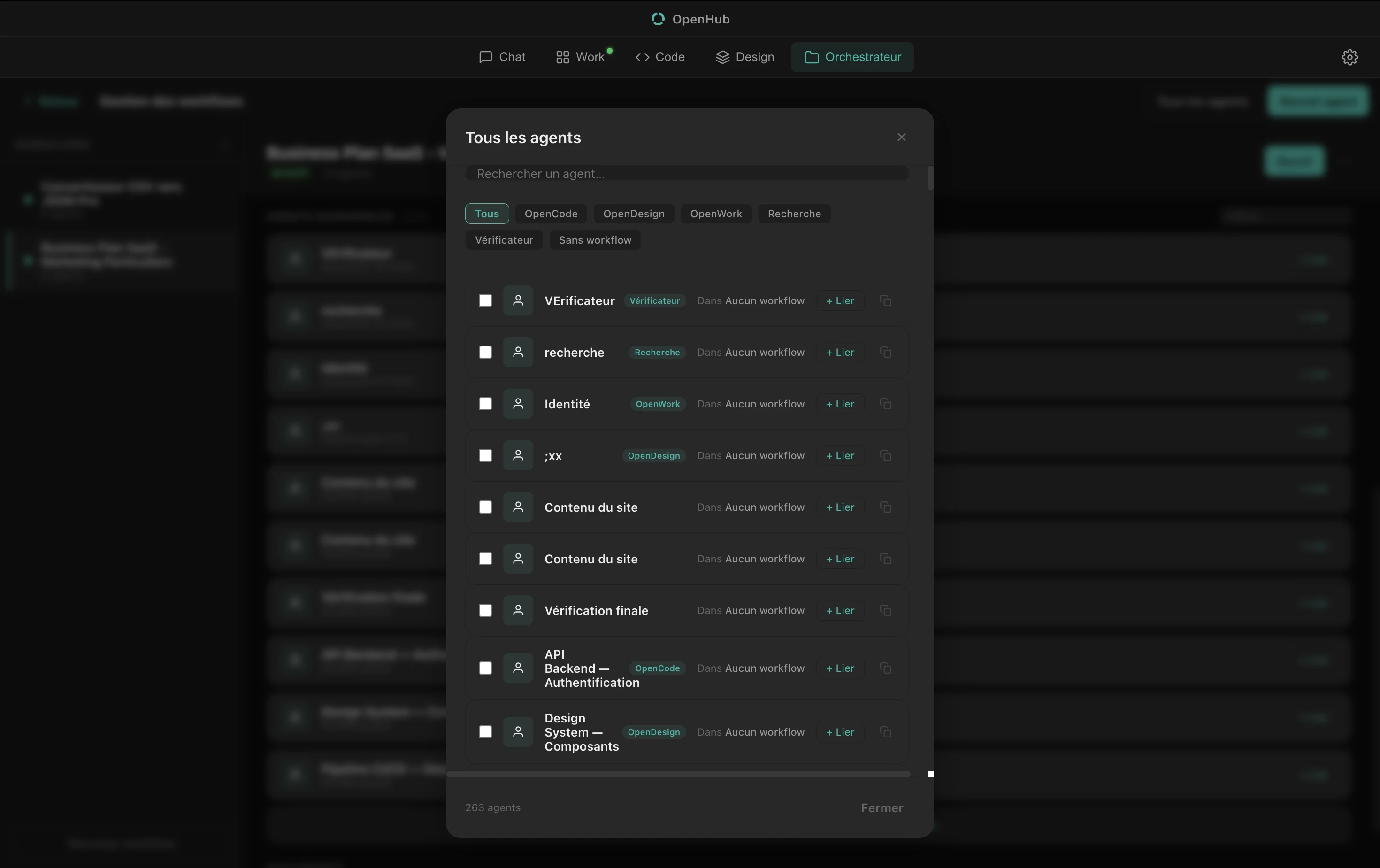Image resolution: width=1380 pixels, height=868 pixels.
Task: Select the Tous filter chip
Action: click(487, 214)
